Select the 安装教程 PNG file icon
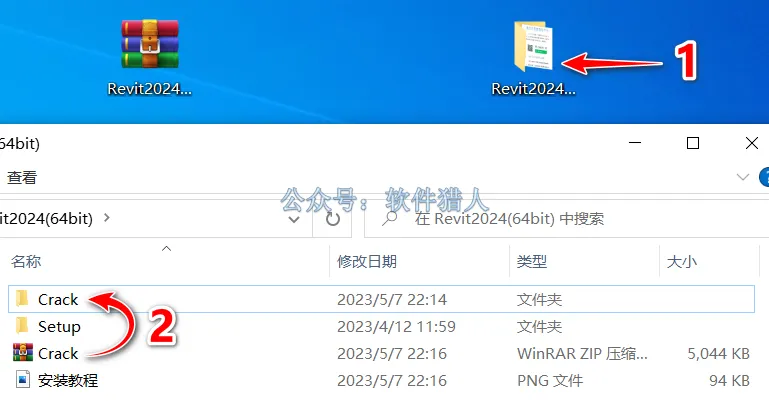 [x=23, y=380]
